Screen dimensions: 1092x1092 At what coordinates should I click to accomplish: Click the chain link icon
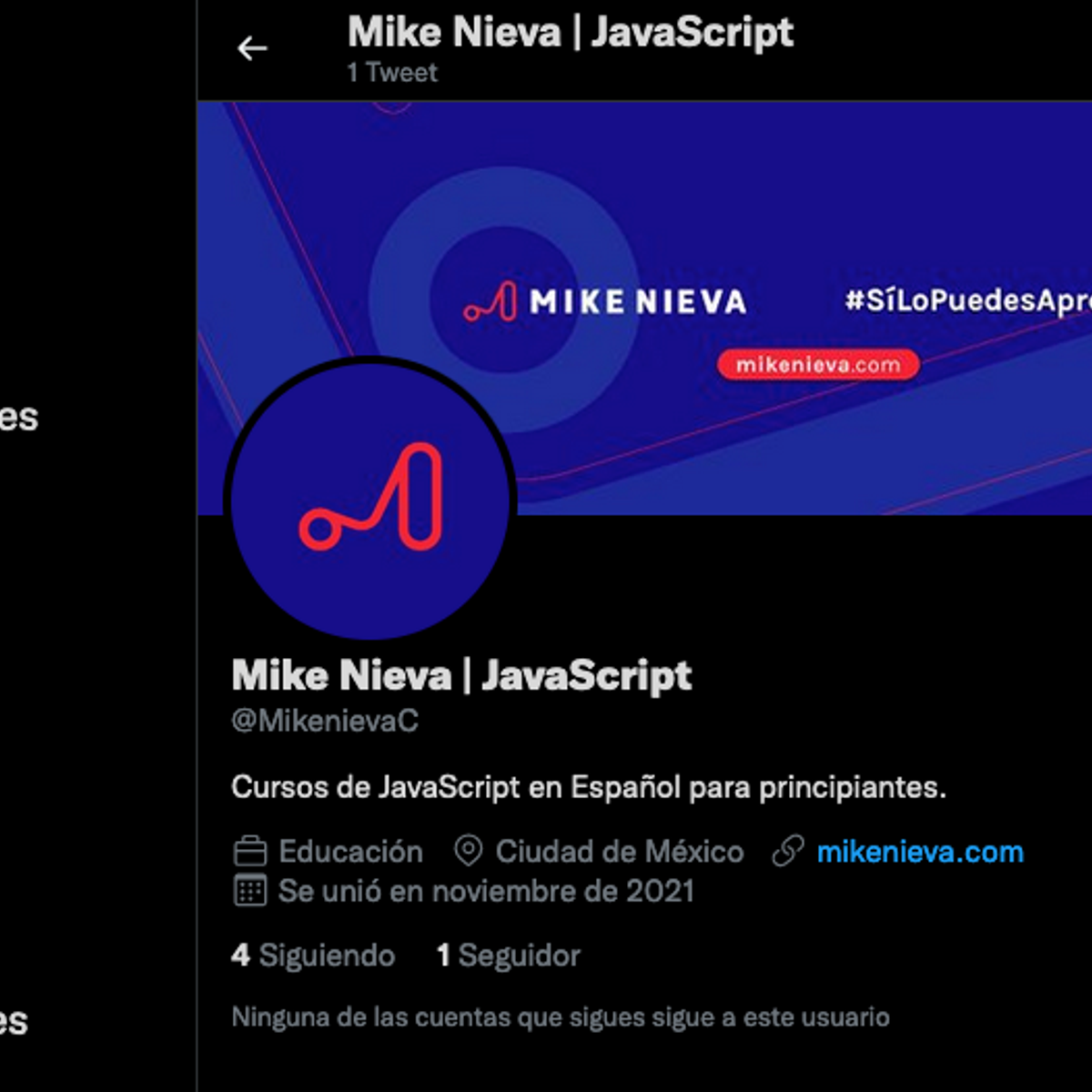coord(788,852)
